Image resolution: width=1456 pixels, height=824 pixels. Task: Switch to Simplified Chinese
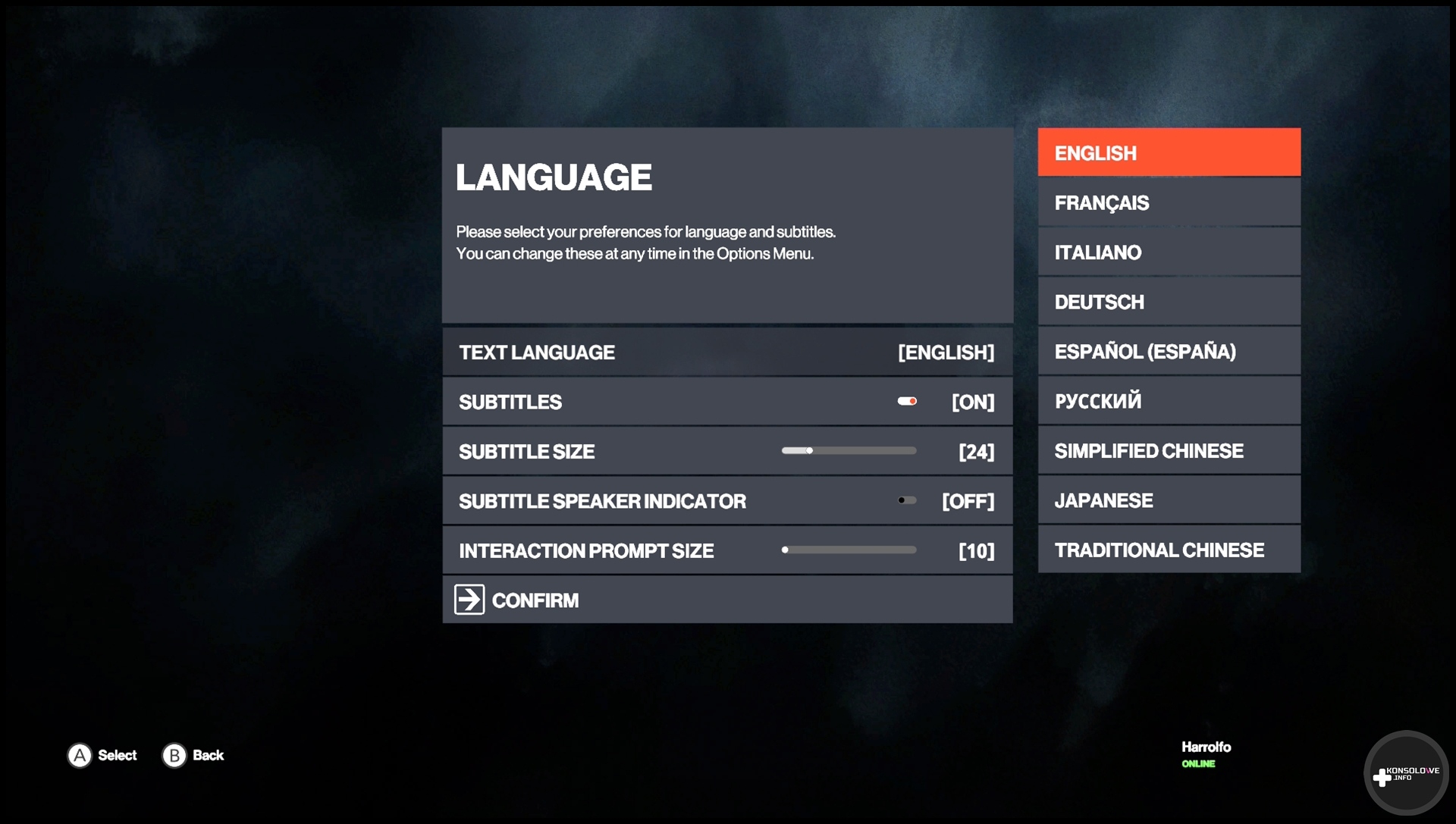[1169, 451]
